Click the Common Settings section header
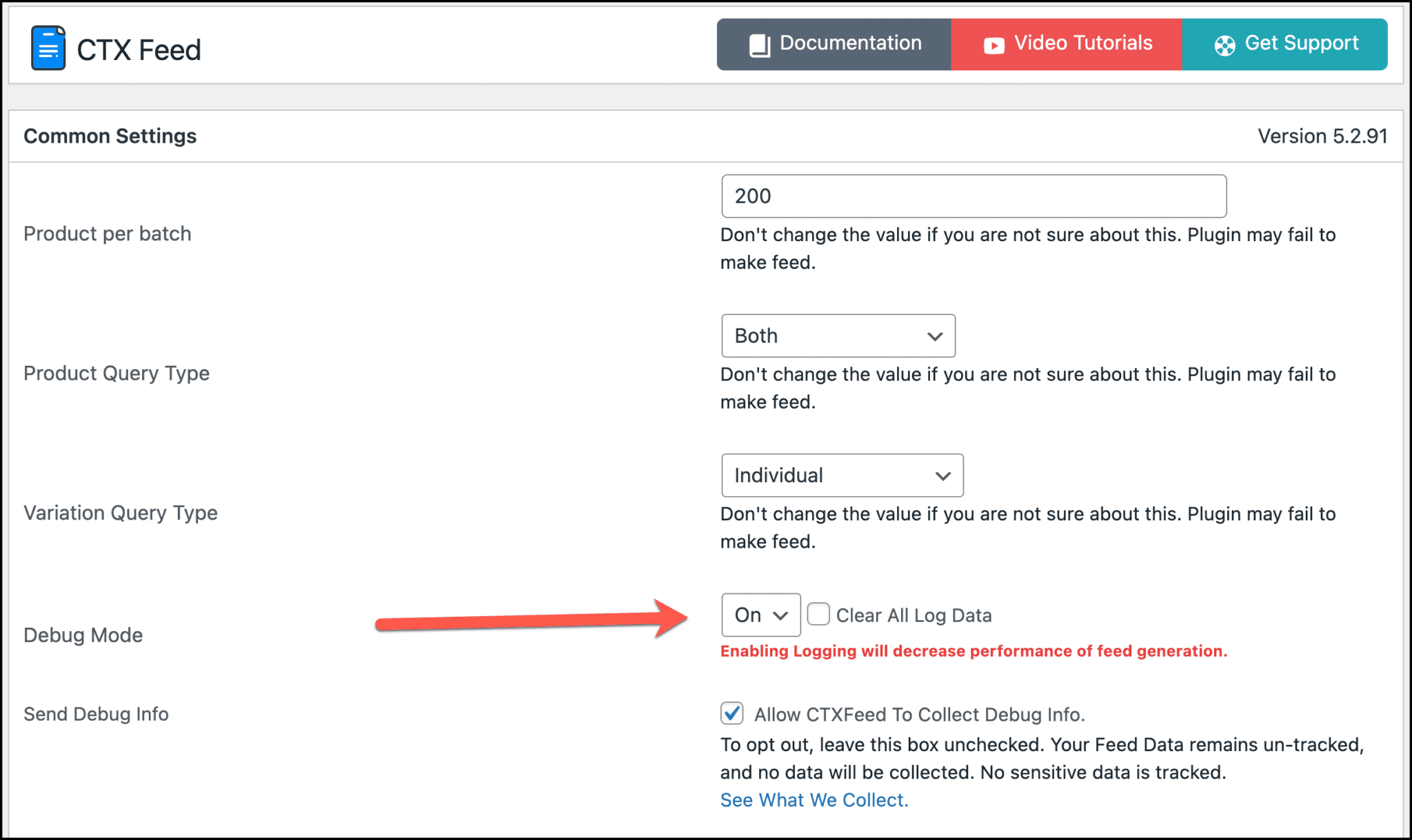The height and width of the screenshot is (840, 1412). pos(110,136)
